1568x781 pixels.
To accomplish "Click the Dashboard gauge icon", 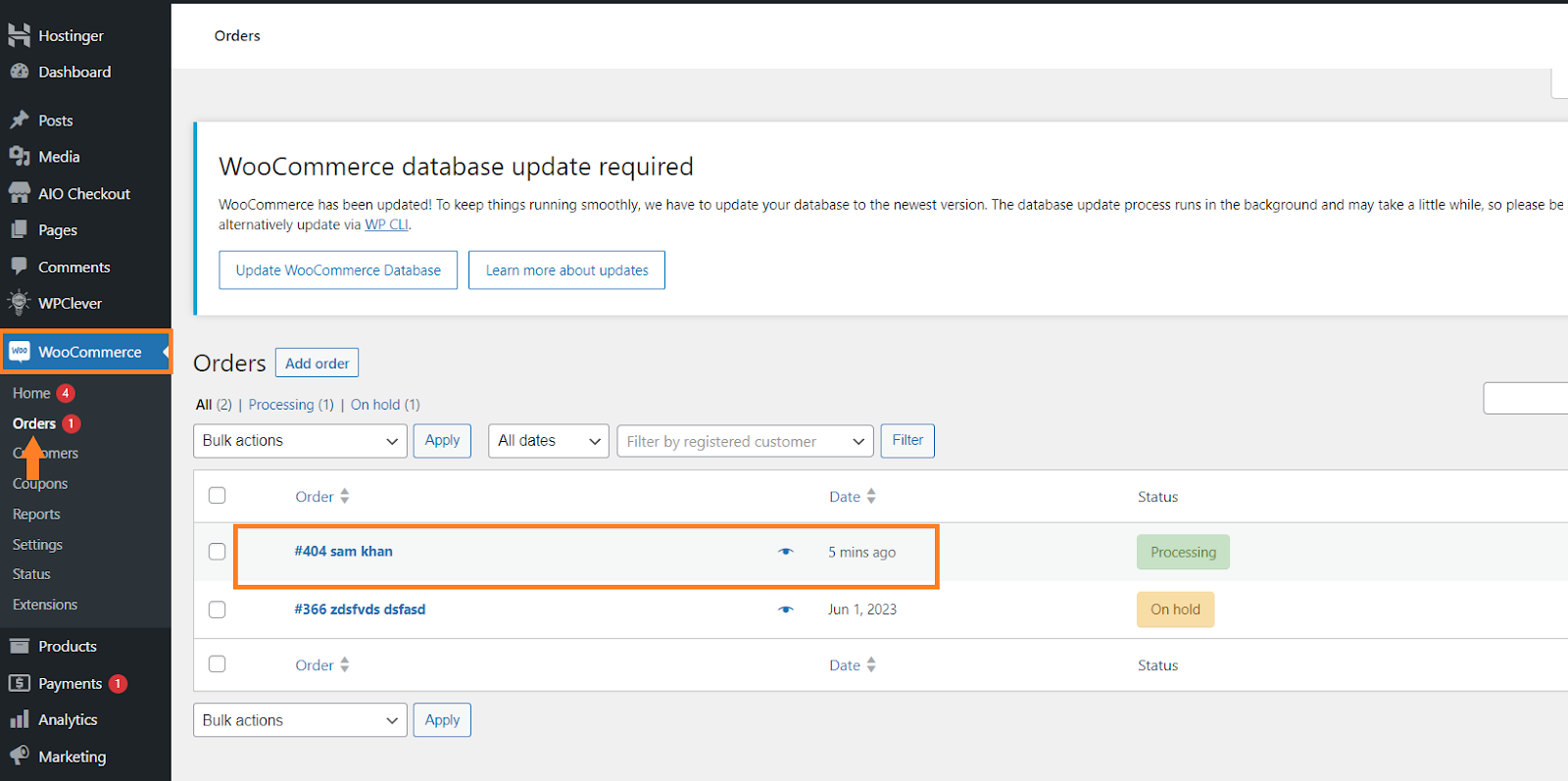I will click(x=19, y=72).
